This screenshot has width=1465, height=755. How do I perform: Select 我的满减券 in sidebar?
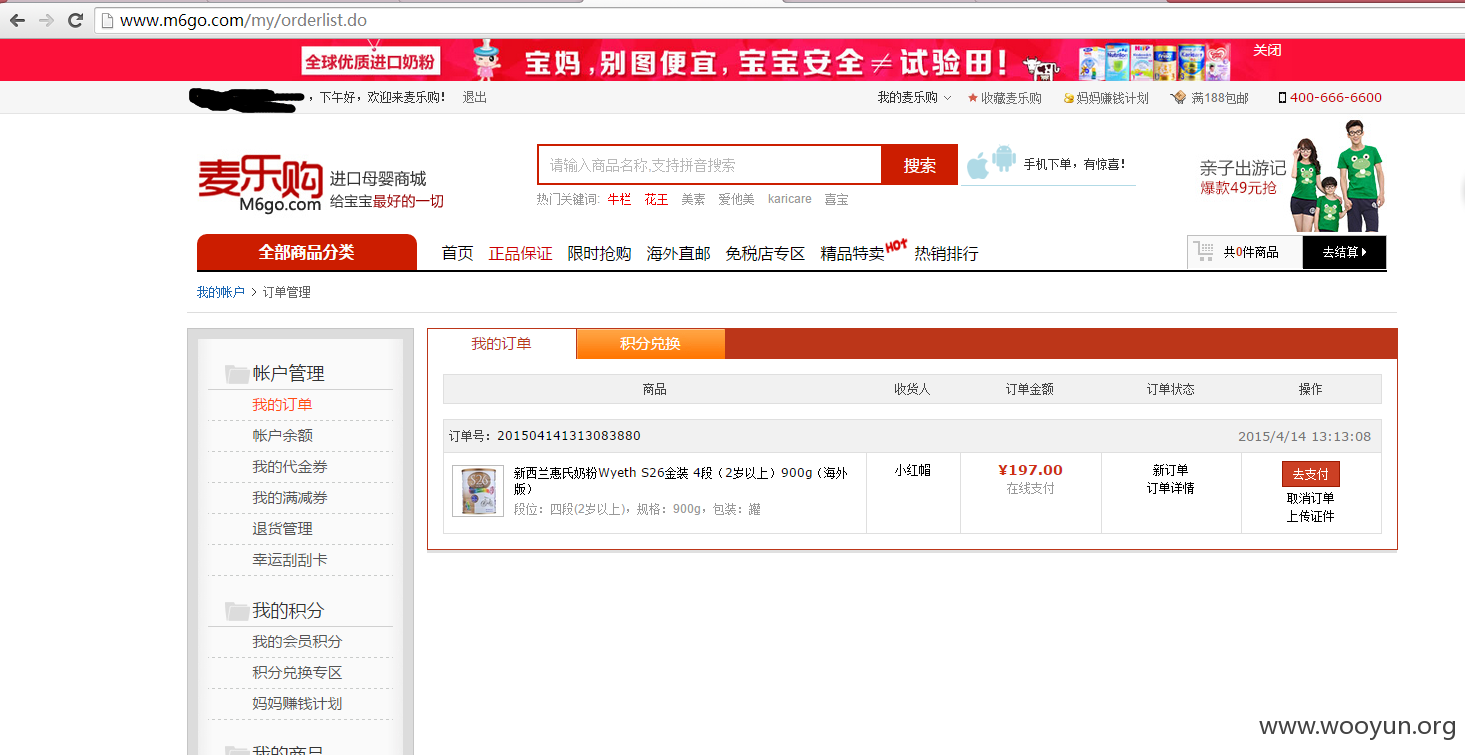[x=290, y=498]
